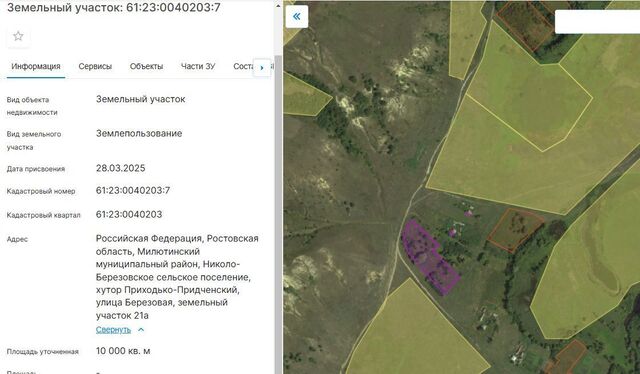Open the Информация tab
Image resolution: width=640 pixels, height=374 pixels.
(x=36, y=66)
